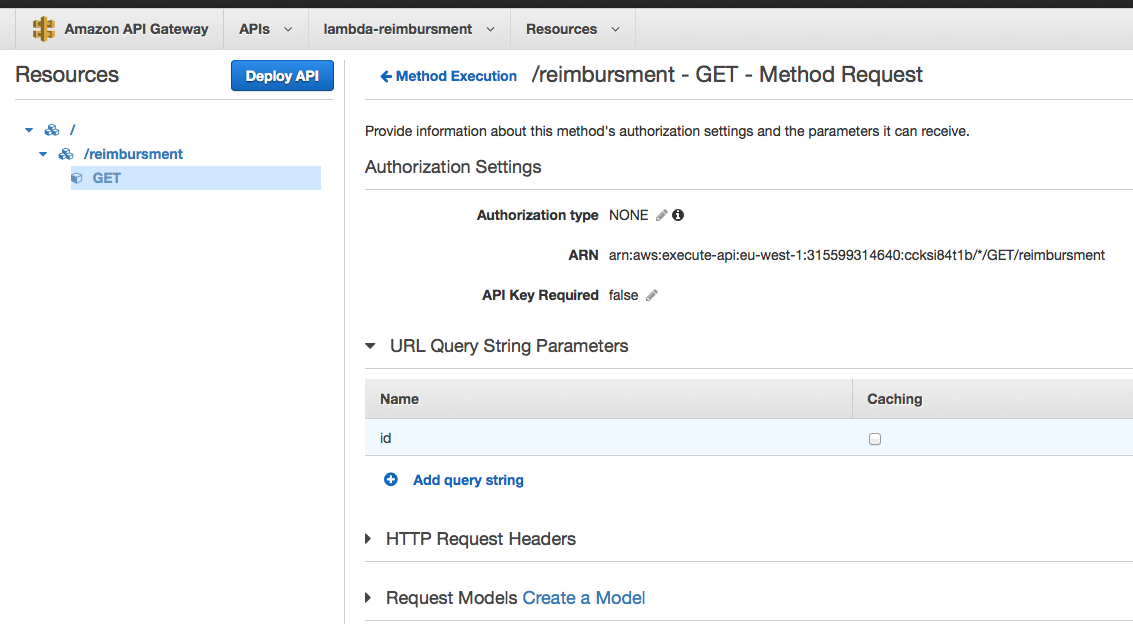Click the Resources panel heading
This screenshot has height=624, width=1133.
[67, 74]
